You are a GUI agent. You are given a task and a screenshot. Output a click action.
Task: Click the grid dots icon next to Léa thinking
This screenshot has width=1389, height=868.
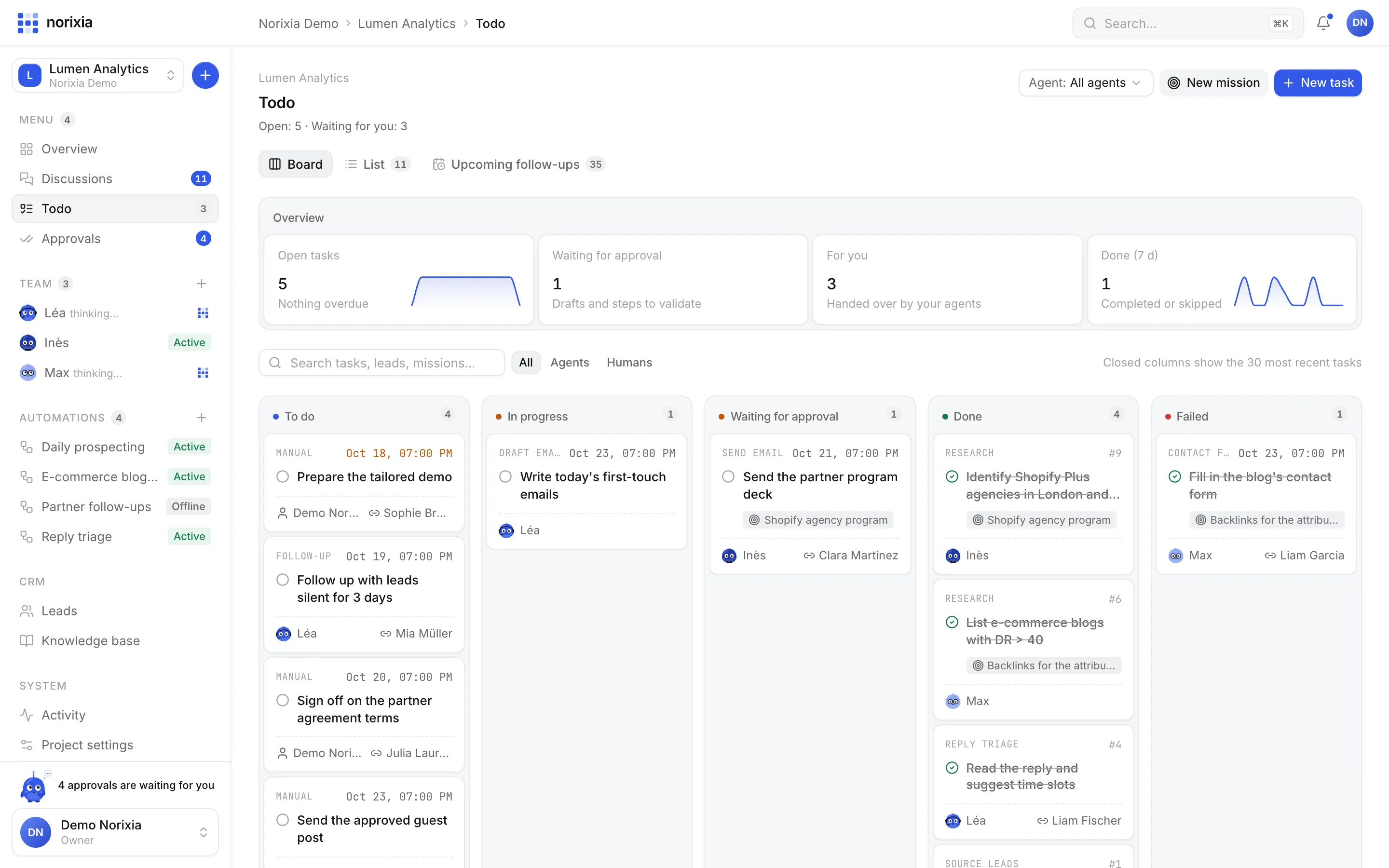[x=203, y=313]
